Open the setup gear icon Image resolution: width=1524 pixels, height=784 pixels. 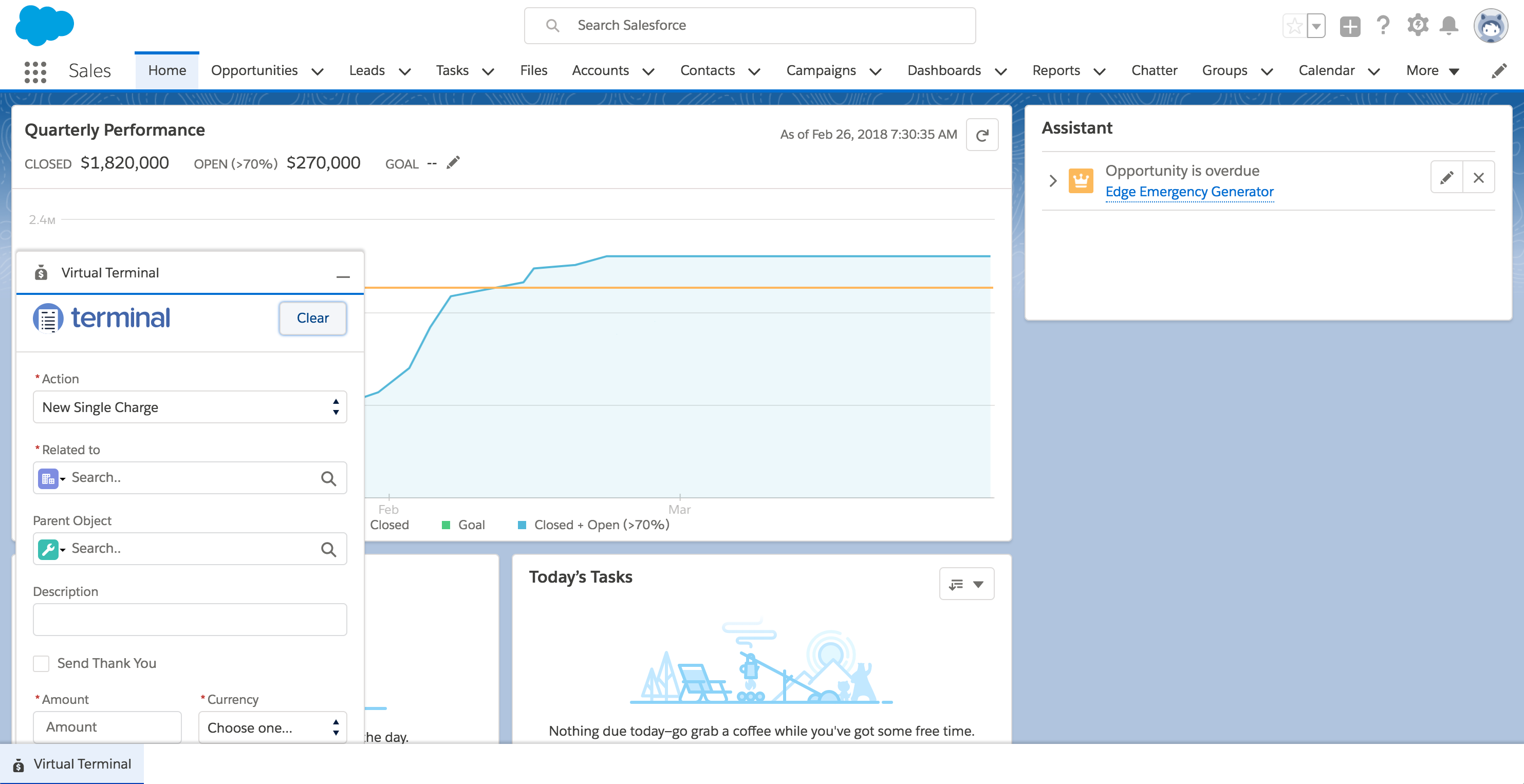point(1418,26)
